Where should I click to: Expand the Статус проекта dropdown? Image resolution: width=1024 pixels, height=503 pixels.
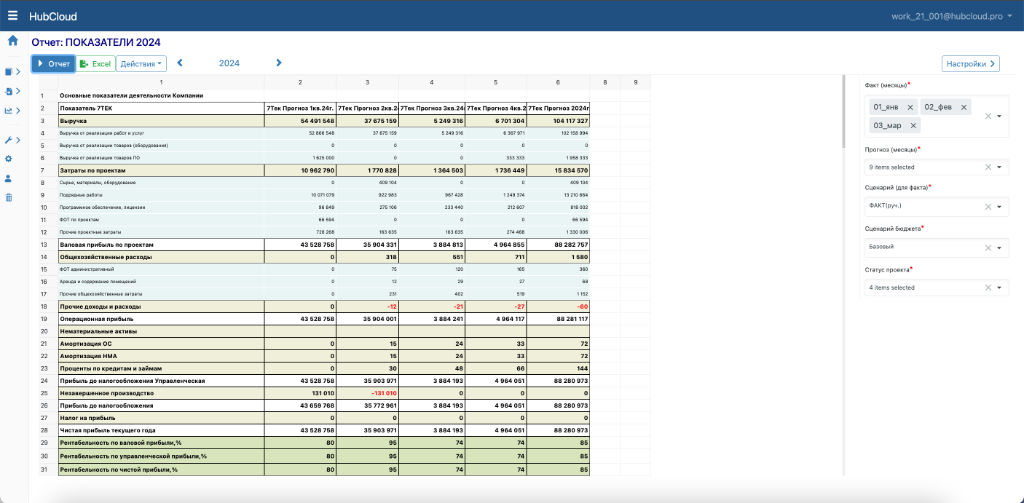[999, 288]
